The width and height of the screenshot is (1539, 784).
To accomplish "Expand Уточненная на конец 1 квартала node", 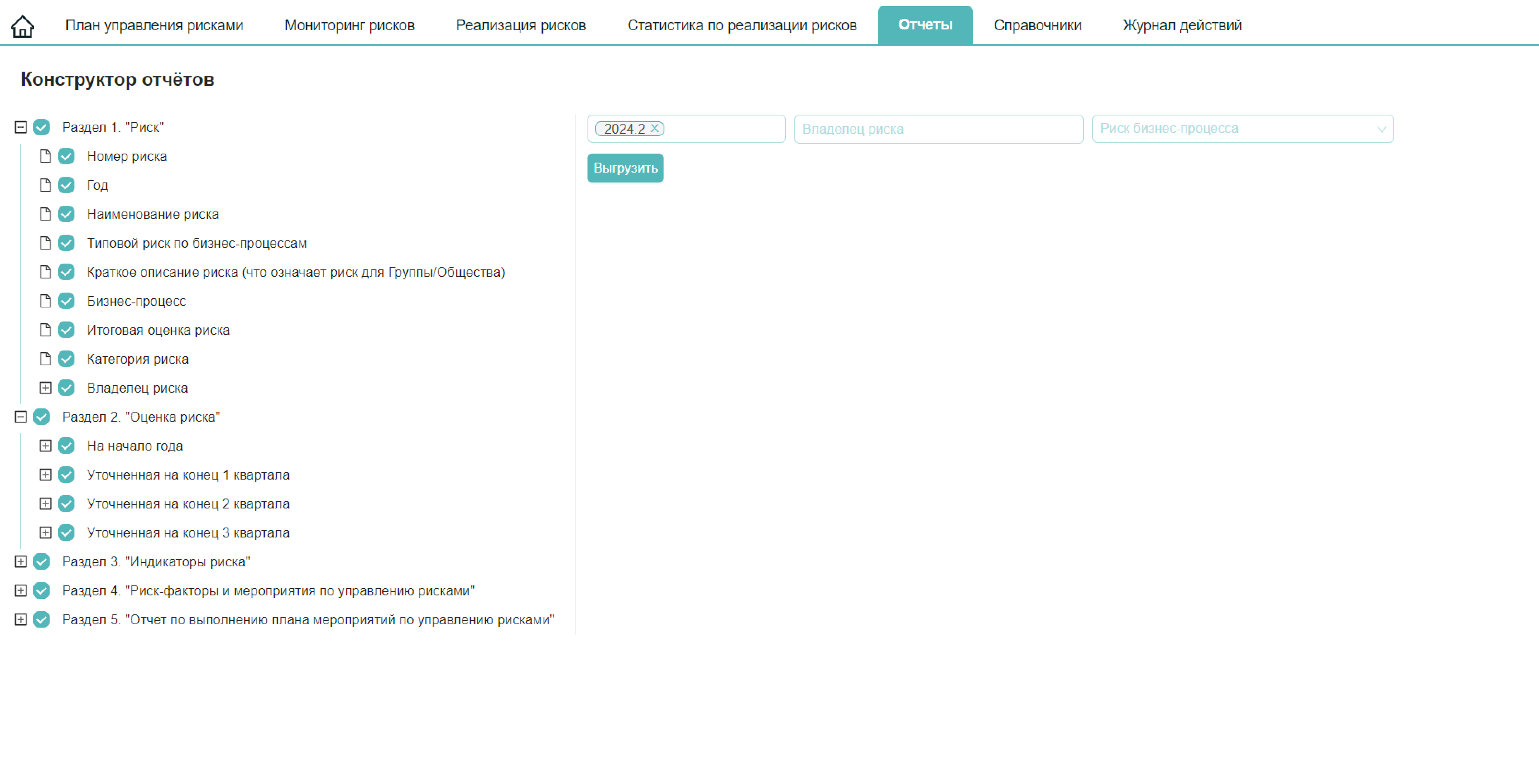I will click(x=45, y=475).
